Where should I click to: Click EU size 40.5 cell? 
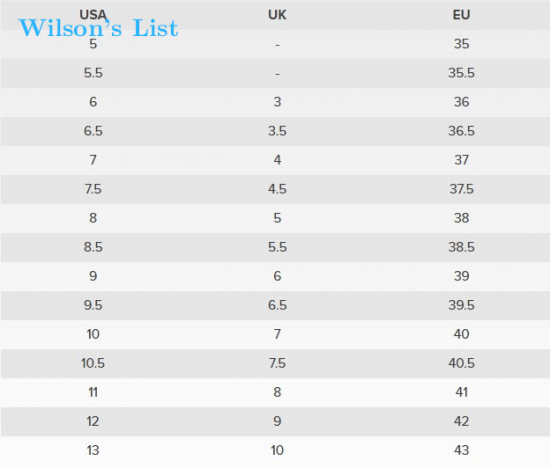click(461, 363)
